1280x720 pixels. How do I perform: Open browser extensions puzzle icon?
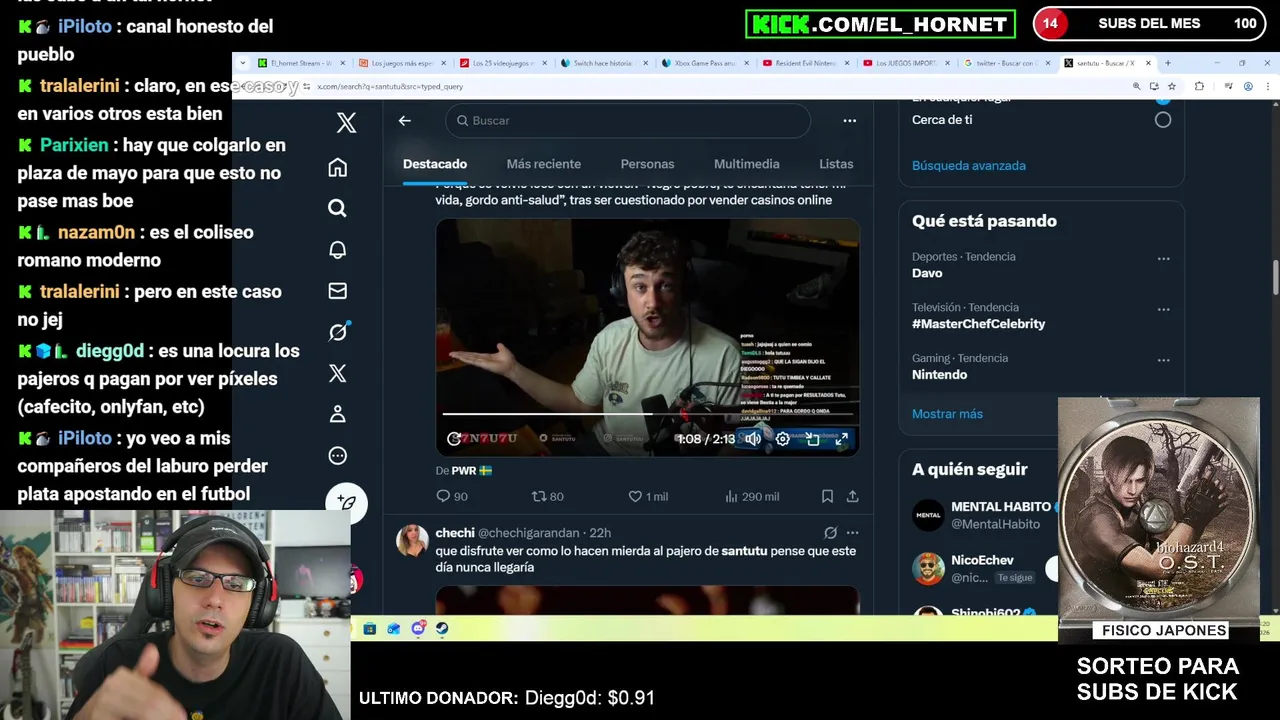pos(1199,87)
